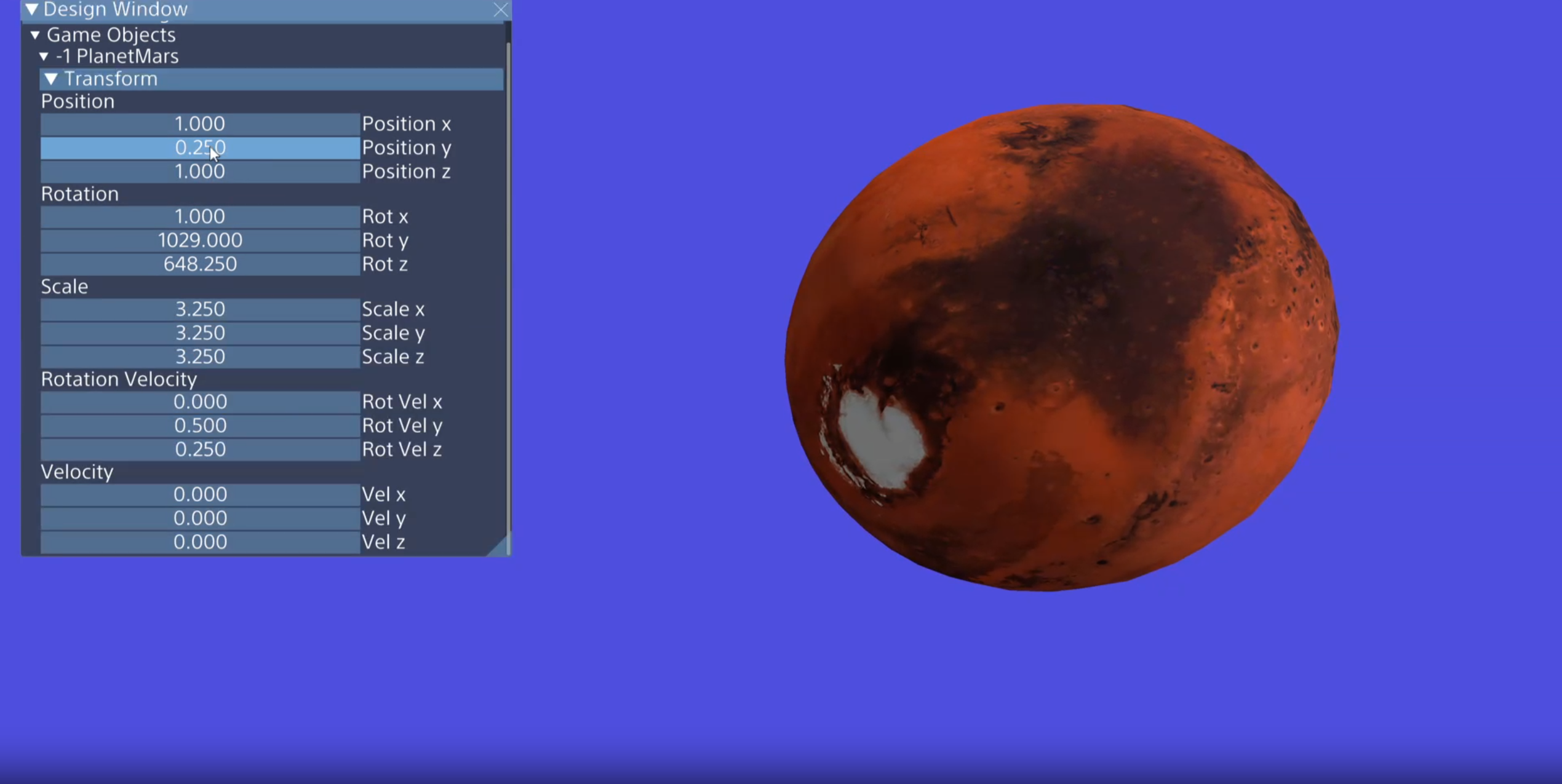
Task: Edit the Scale z value
Action: point(199,356)
